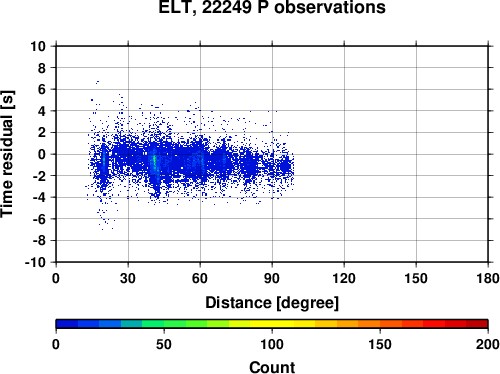Pick the colorbar "0" tick label
The width and height of the screenshot is (500, 374).
(56, 344)
